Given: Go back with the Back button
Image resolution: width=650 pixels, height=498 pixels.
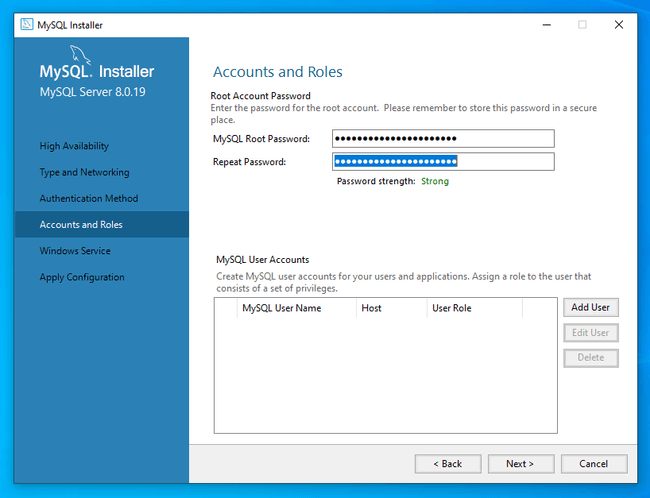Looking at the screenshot, I should (x=447, y=464).
